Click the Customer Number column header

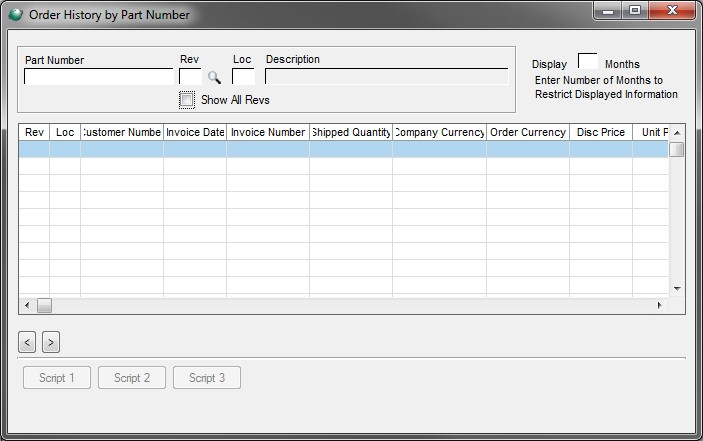click(122, 132)
